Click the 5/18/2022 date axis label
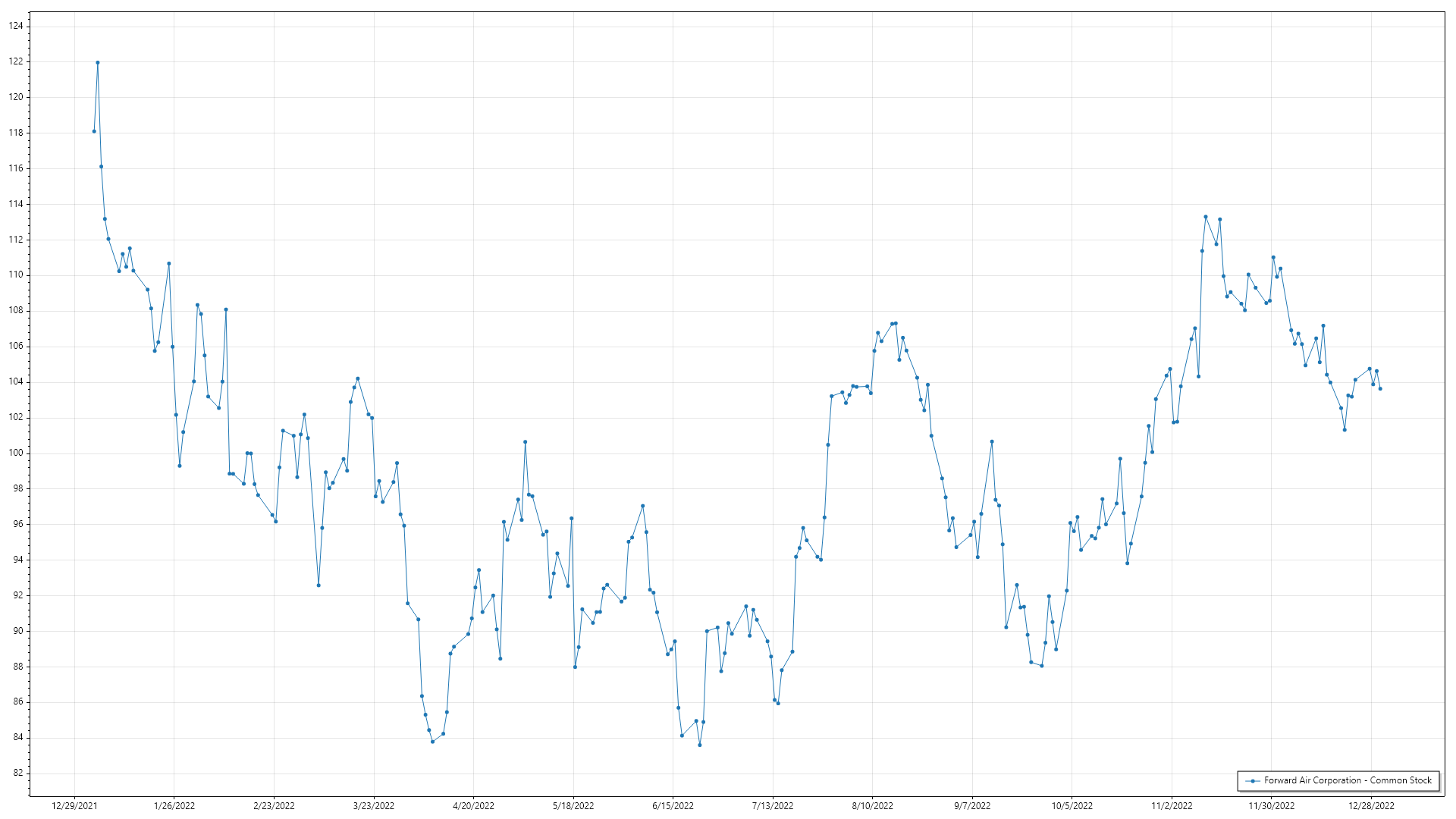Screen dimensions: 1456x819 tap(573, 806)
